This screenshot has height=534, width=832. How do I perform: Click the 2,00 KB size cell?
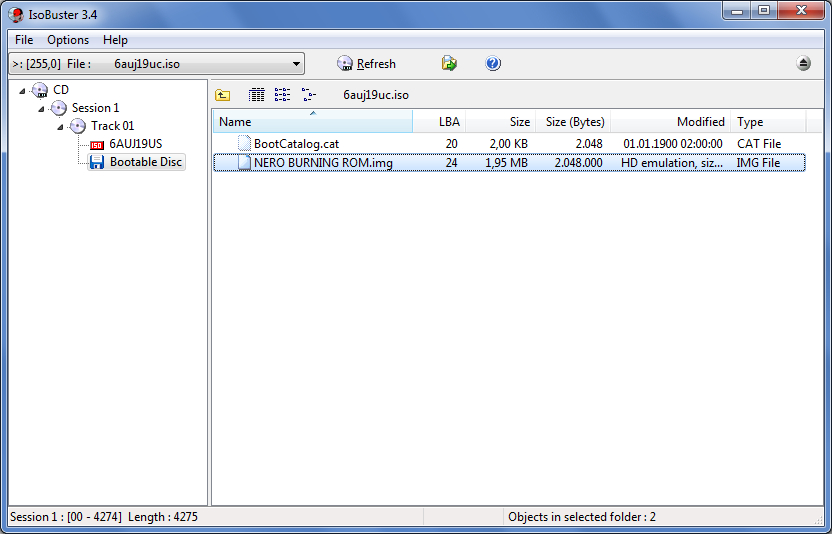coord(508,144)
